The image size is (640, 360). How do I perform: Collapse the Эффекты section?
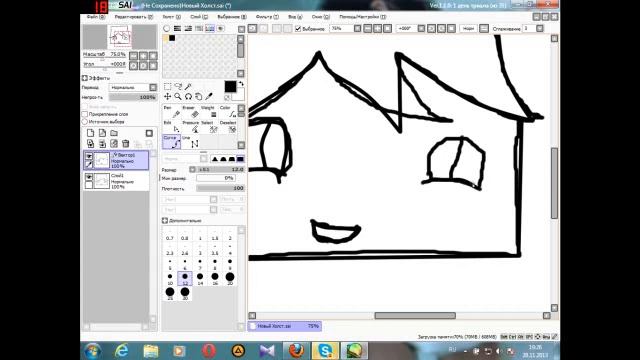click(84, 78)
